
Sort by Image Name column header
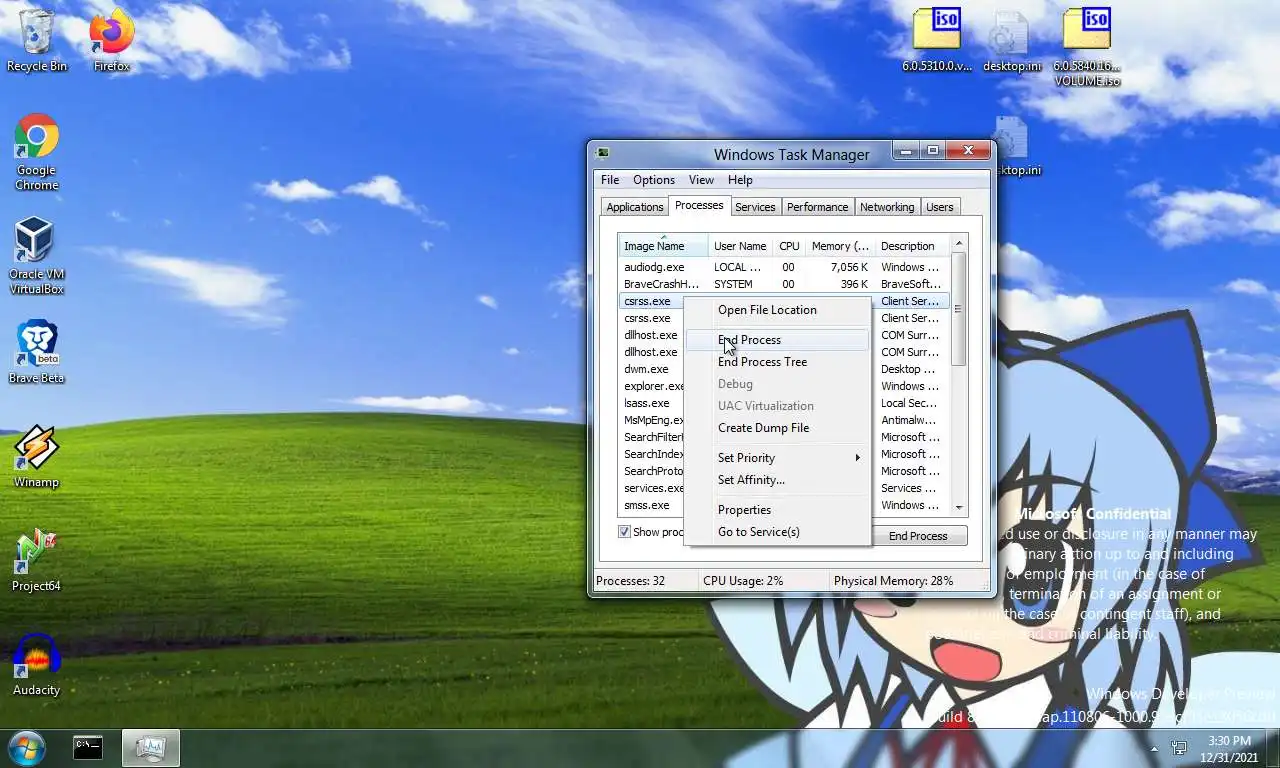click(x=663, y=246)
